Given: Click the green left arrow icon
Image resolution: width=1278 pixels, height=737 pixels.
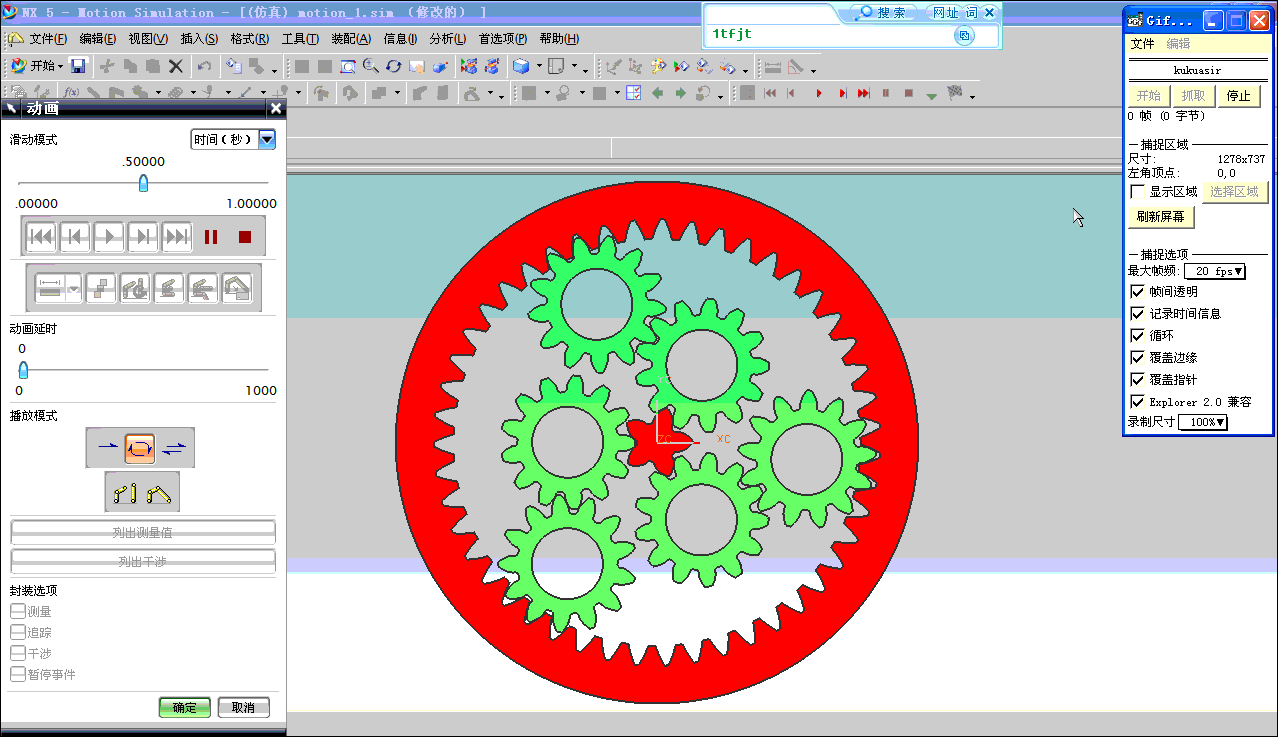Looking at the screenshot, I should pyautogui.click(x=657, y=93).
